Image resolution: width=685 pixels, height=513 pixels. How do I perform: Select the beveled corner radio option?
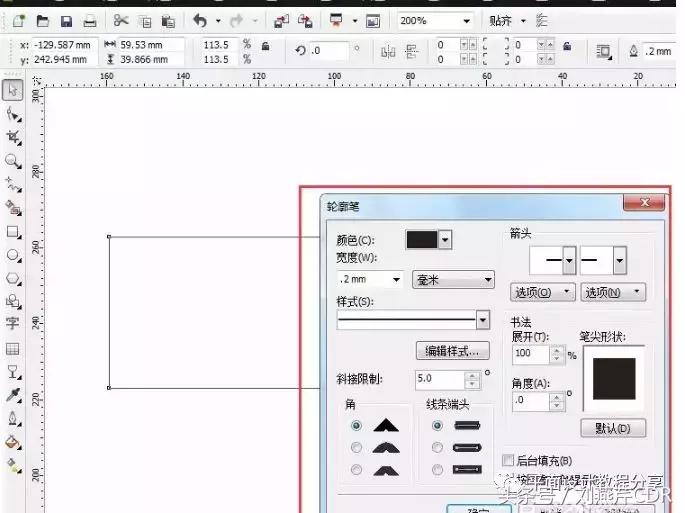(x=356, y=470)
